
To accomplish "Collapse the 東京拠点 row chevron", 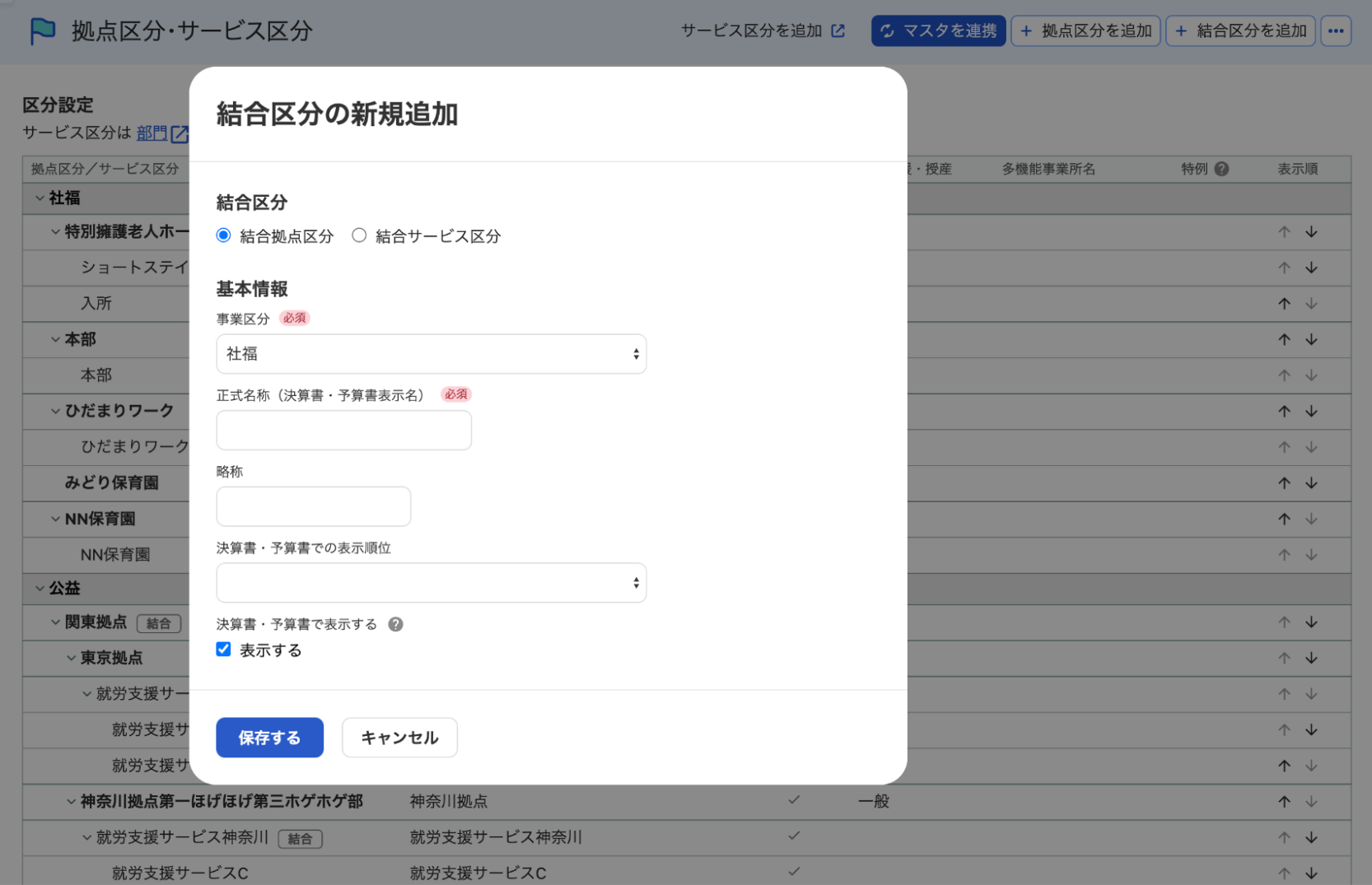I will (x=71, y=658).
